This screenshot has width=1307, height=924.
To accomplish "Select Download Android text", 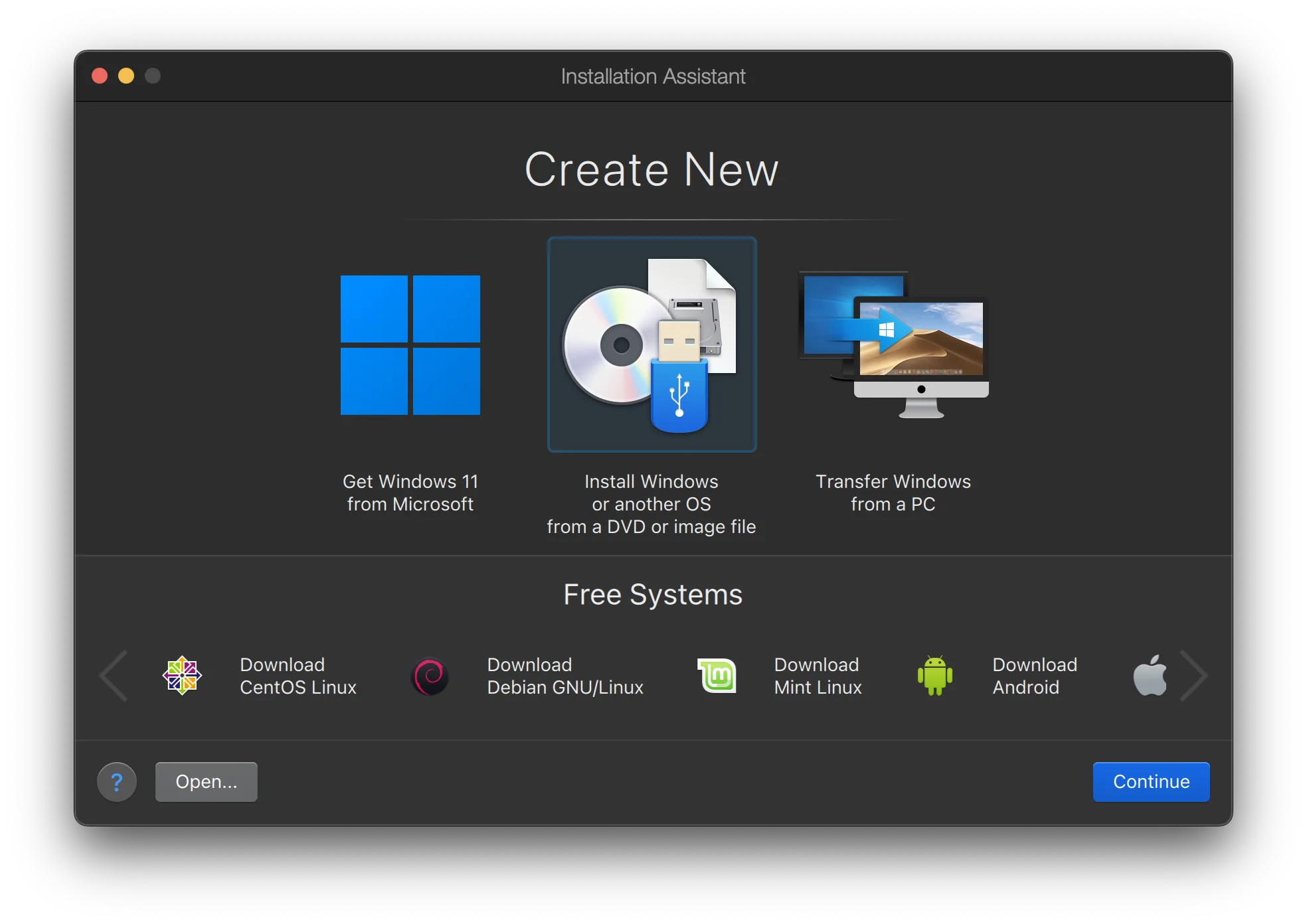I will tap(1035, 676).
